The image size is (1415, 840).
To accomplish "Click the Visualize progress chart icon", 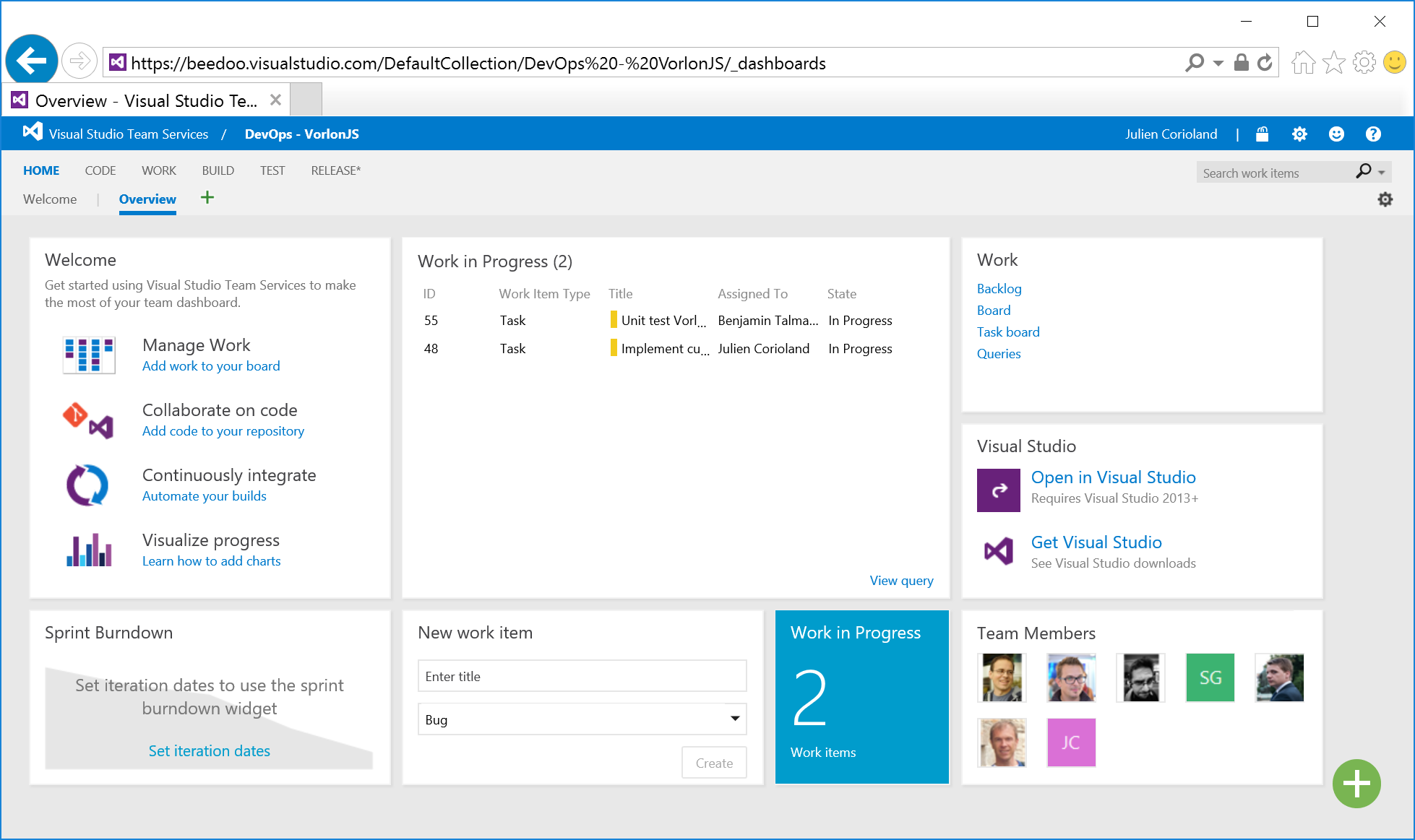I will point(87,550).
